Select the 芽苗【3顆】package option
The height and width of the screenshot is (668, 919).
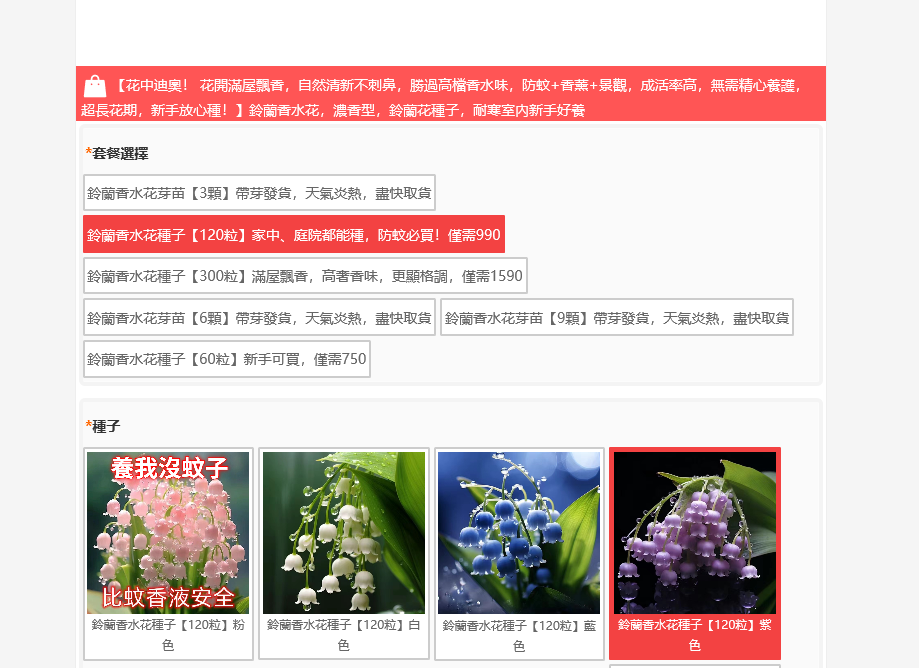[259, 193]
